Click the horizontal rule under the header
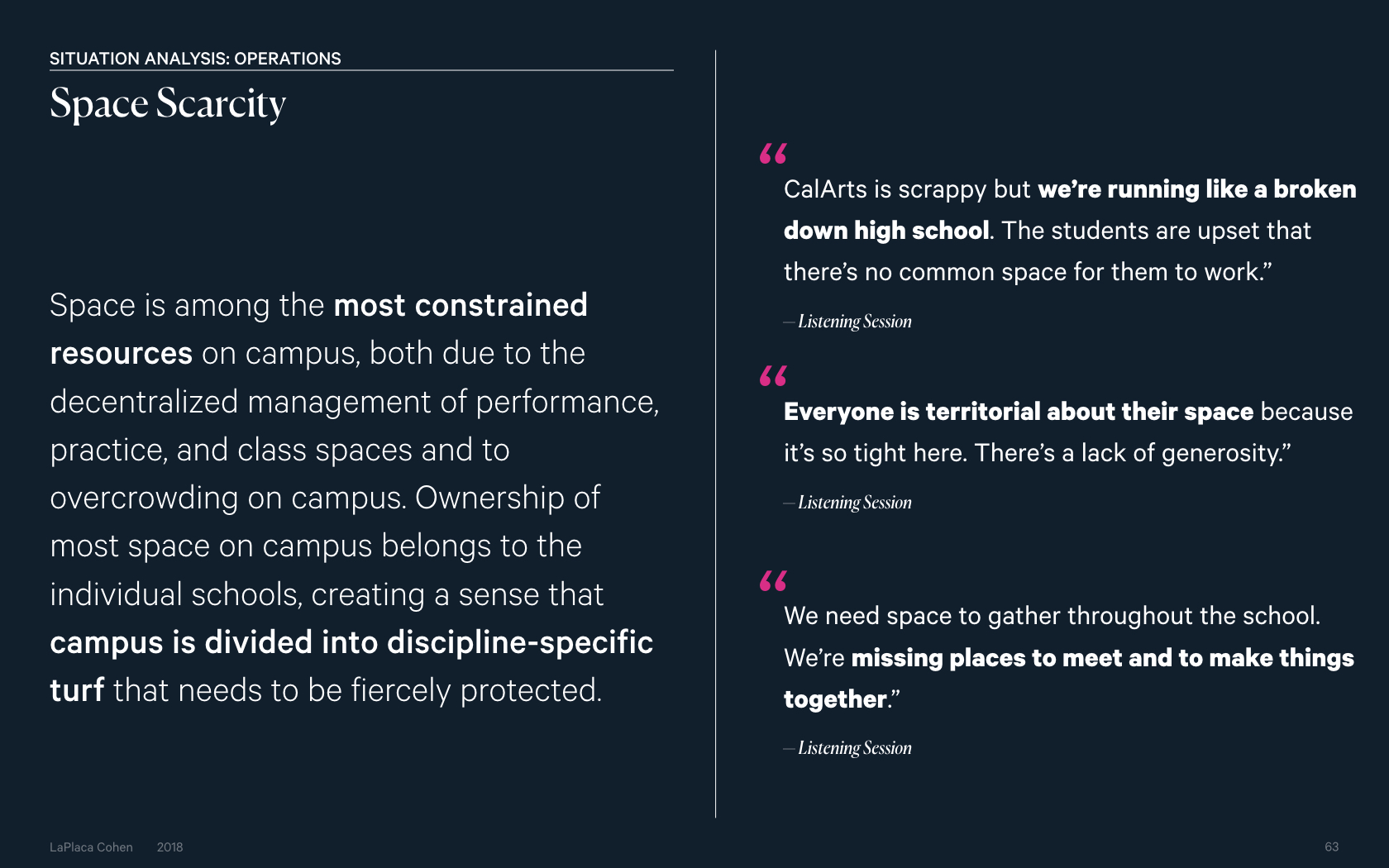 (x=361, y=70)
